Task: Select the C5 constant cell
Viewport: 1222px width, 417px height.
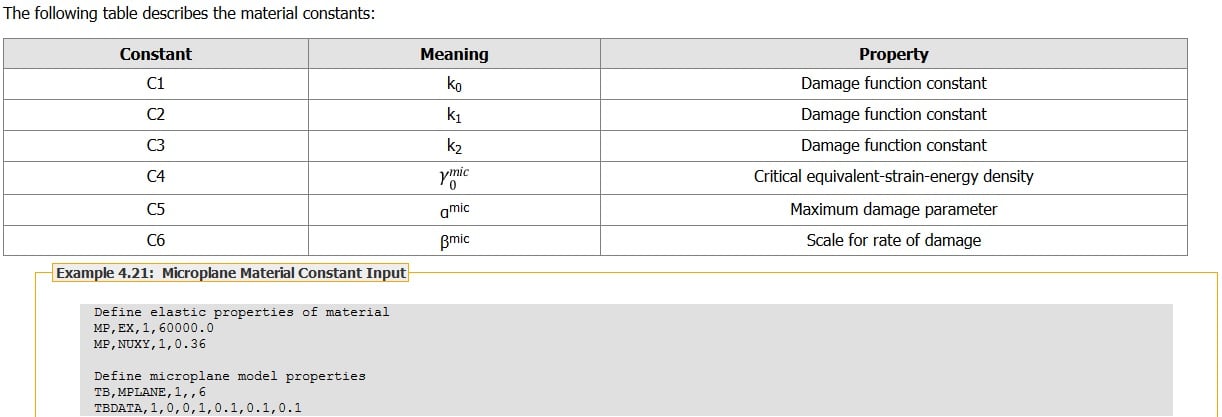Action: click(x=155, y=210)
